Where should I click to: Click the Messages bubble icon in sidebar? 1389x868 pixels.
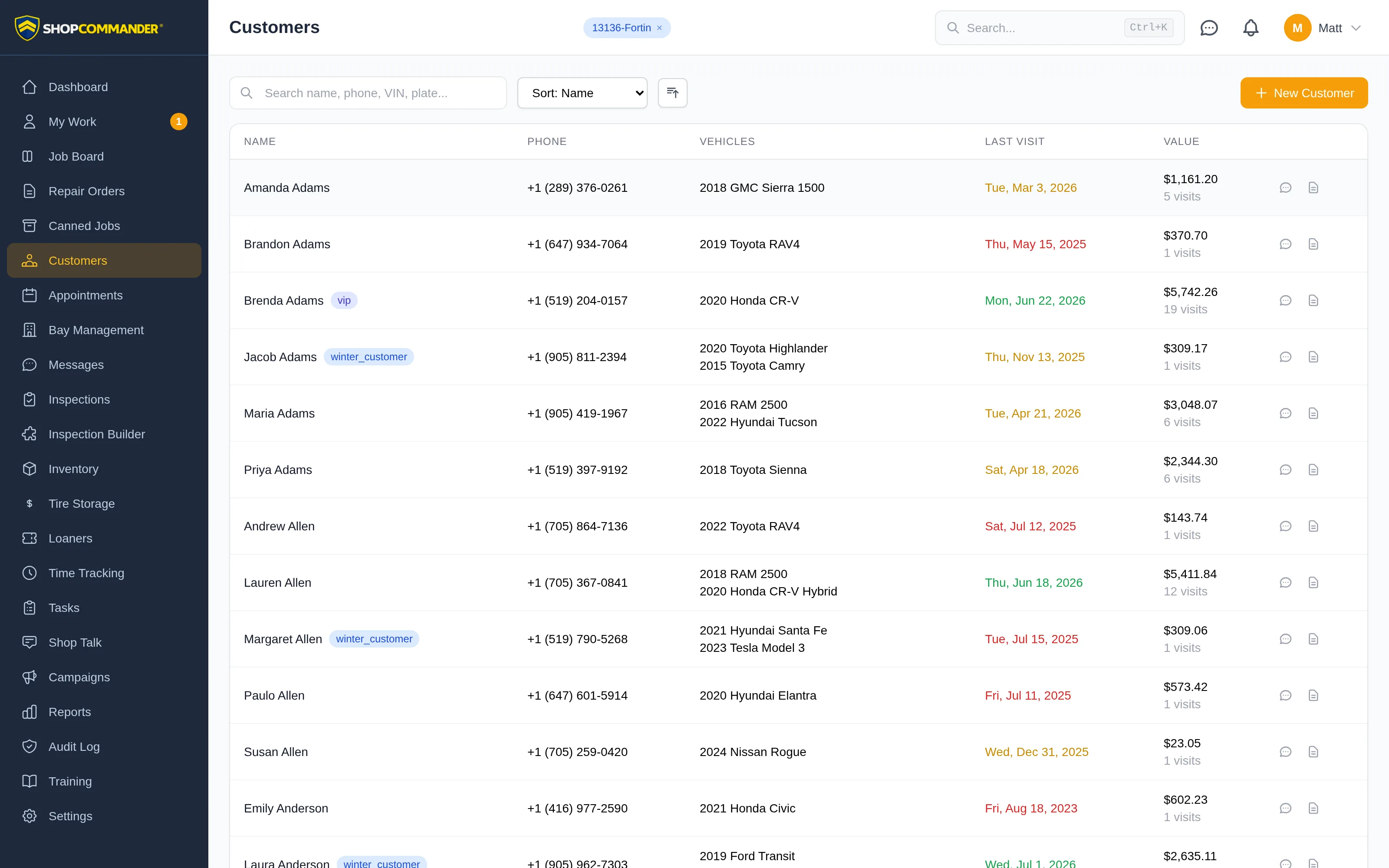coord(29,365)
